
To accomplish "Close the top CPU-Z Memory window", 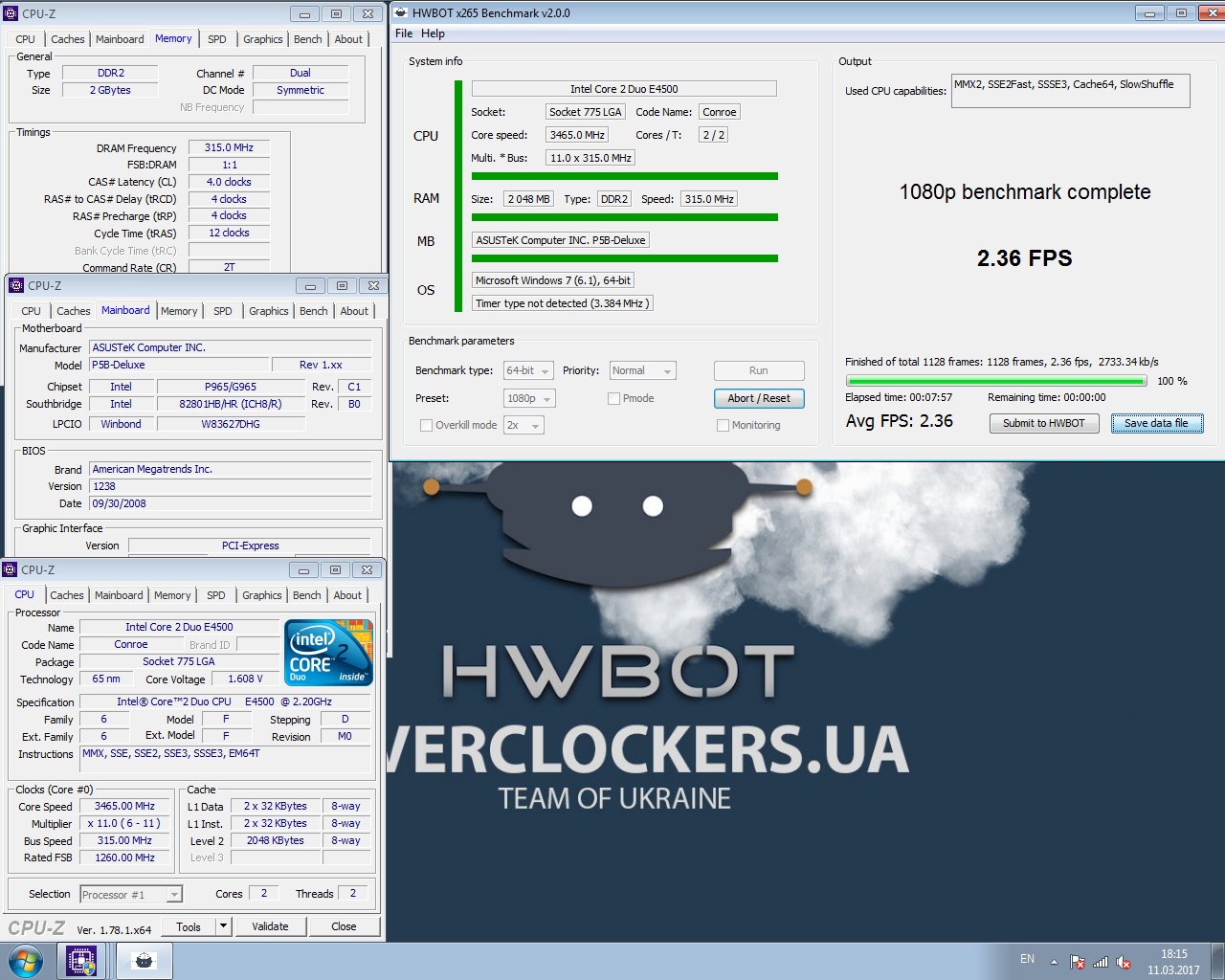I will tap(367, 14).
